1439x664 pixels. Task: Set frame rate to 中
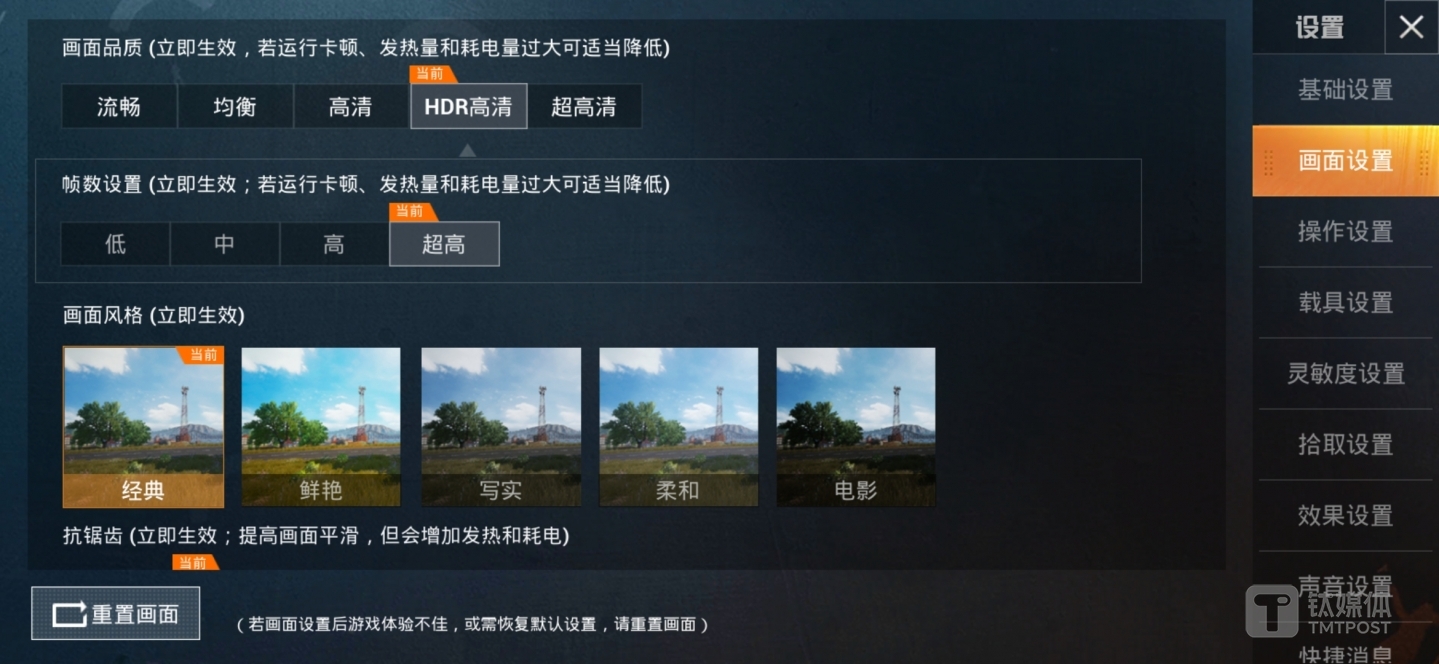pos(225,244)
